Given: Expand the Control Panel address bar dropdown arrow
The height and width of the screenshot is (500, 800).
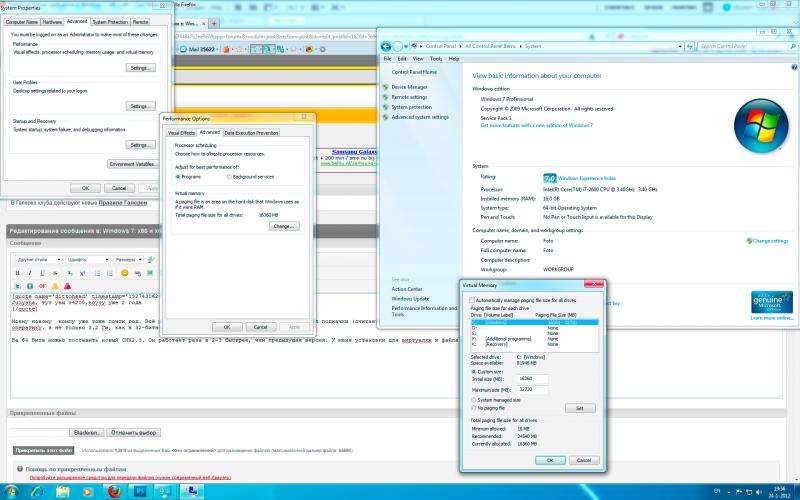Looking at the screenshot, I should (x=680, y=46).
